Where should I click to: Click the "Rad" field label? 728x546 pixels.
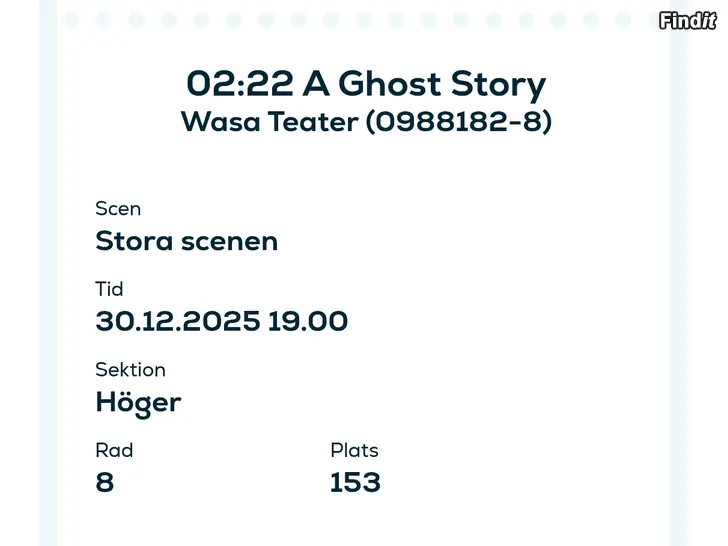114,450
